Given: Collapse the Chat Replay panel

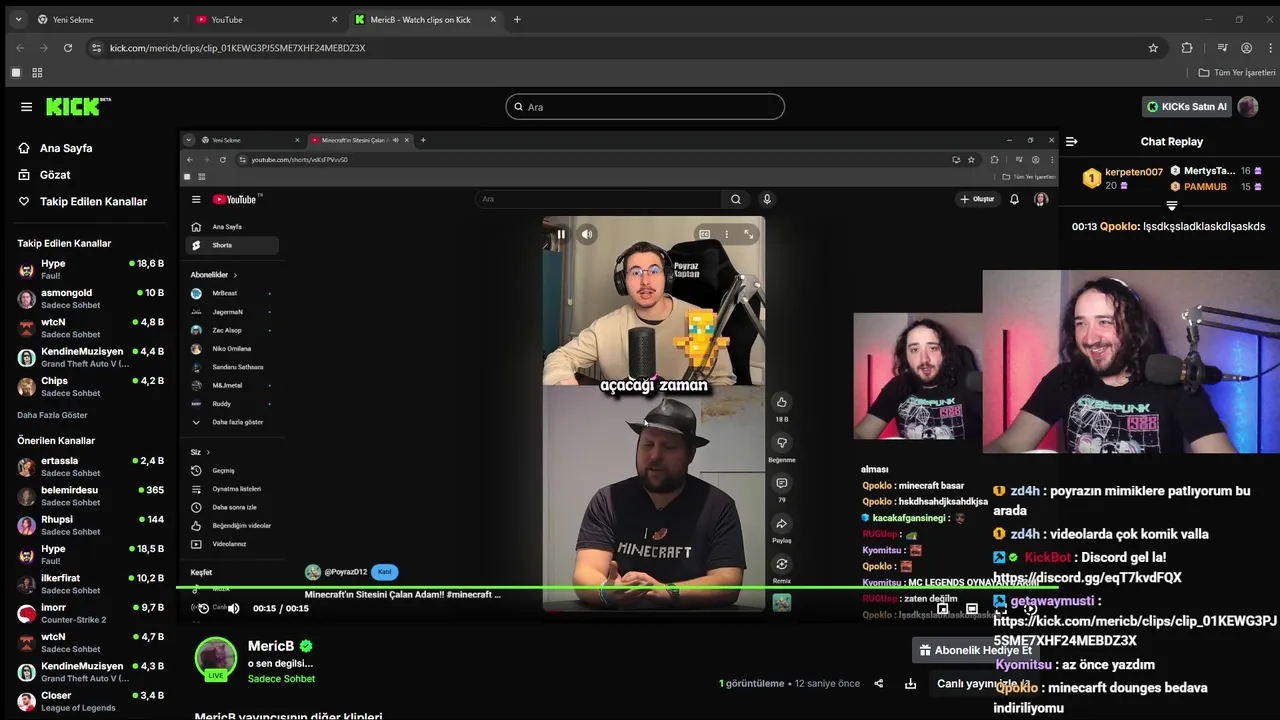Looking at the screenshot, I should (x=1071, y=142).
